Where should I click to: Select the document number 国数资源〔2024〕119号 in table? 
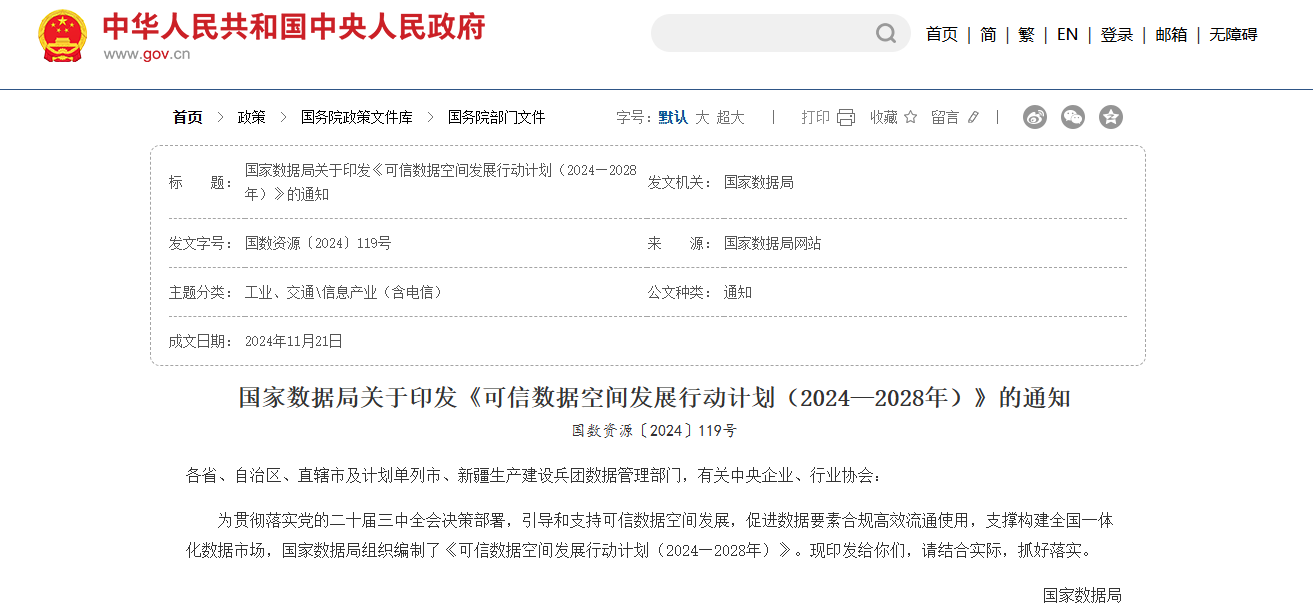tap(318, 243)
